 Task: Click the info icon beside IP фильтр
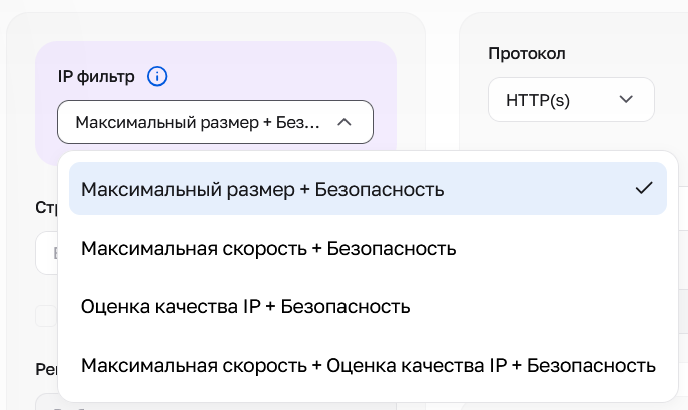point(157,76)
